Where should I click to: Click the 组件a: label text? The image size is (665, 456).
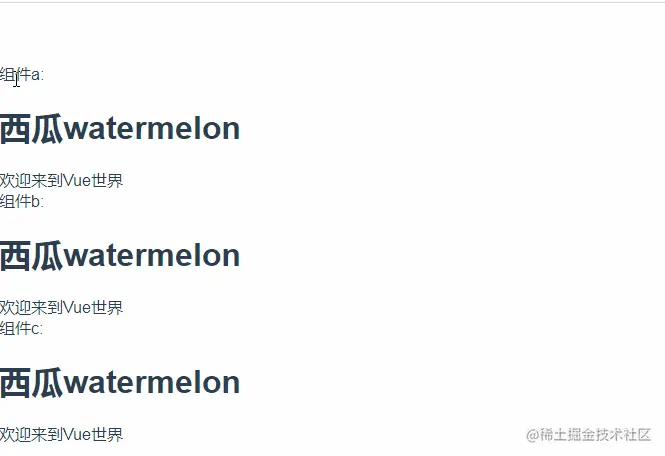click(x=22, y=75)
